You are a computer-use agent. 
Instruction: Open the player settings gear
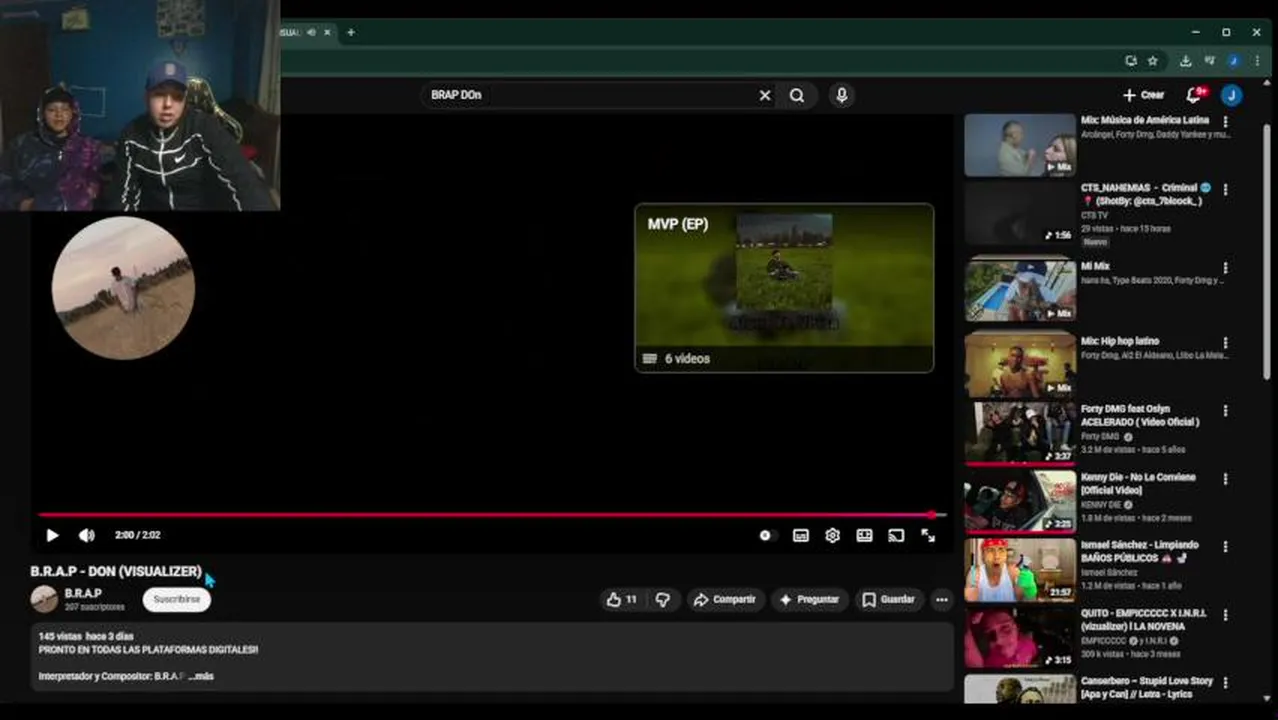coord(832,535)
